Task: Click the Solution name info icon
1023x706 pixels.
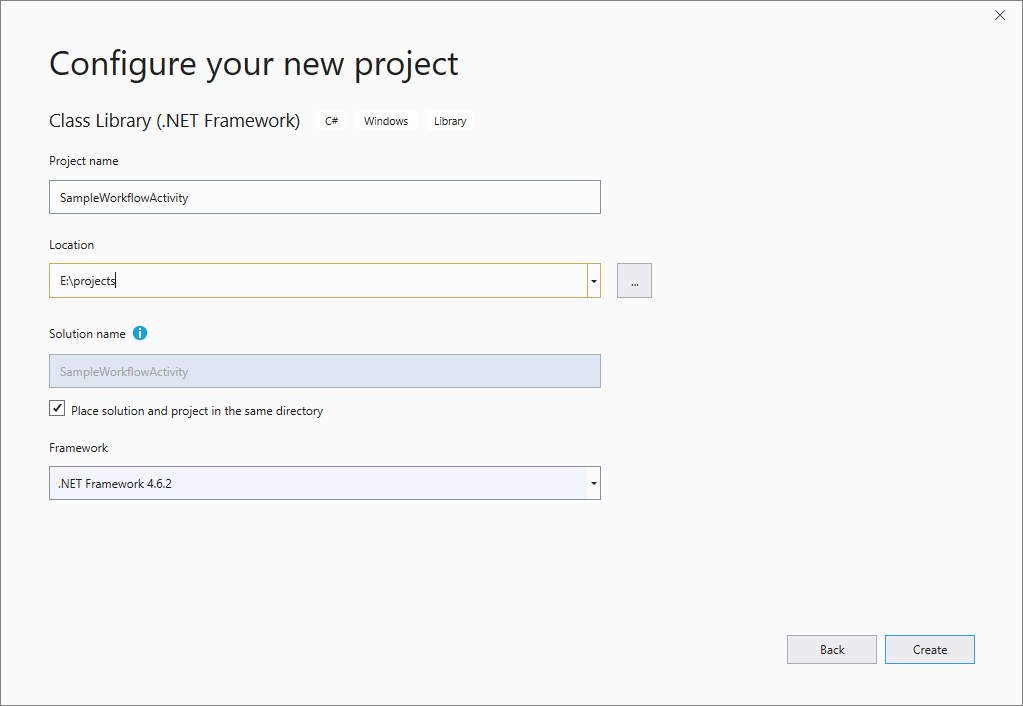Action: click(139, 333)
